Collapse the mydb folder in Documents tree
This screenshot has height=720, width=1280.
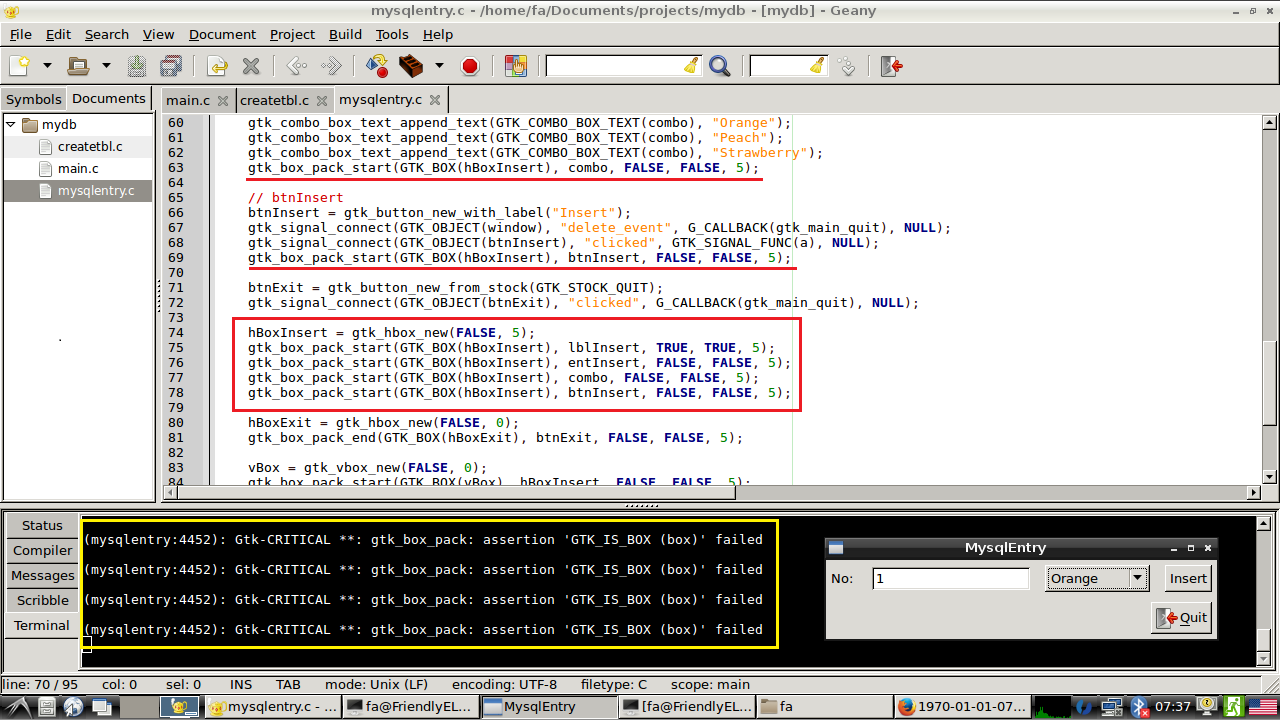point(11,125)
